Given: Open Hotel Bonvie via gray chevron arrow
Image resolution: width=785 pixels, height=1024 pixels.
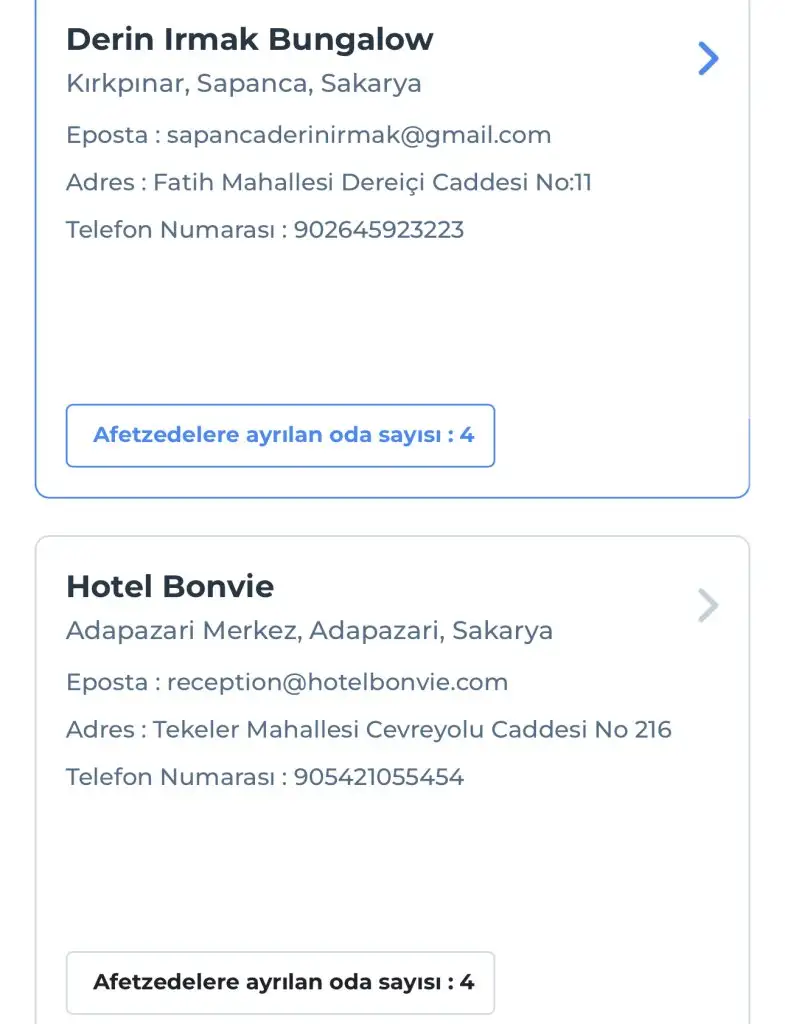Looking at the screenshot, I should 708,606.
